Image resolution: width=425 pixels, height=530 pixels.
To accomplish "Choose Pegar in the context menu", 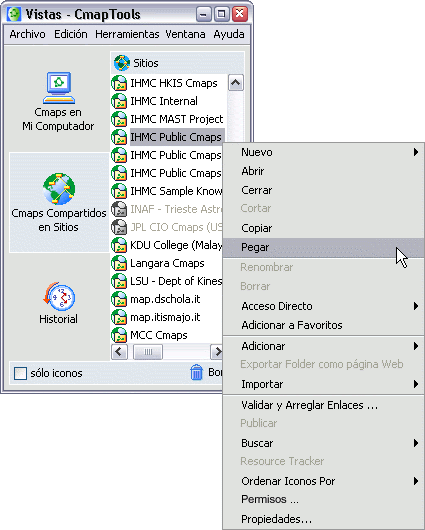I will (324, 247).
